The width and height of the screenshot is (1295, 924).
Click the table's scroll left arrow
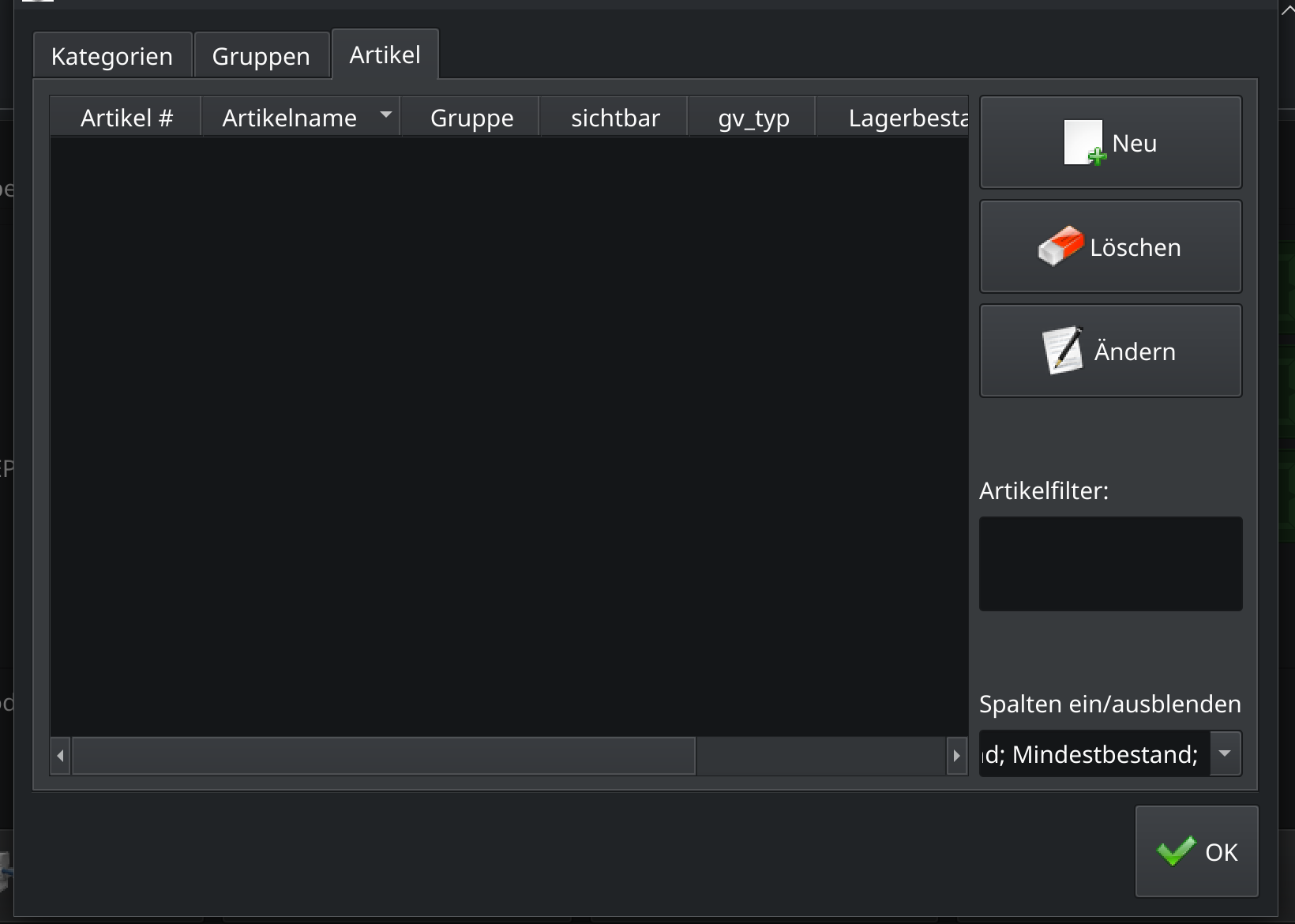61,756
